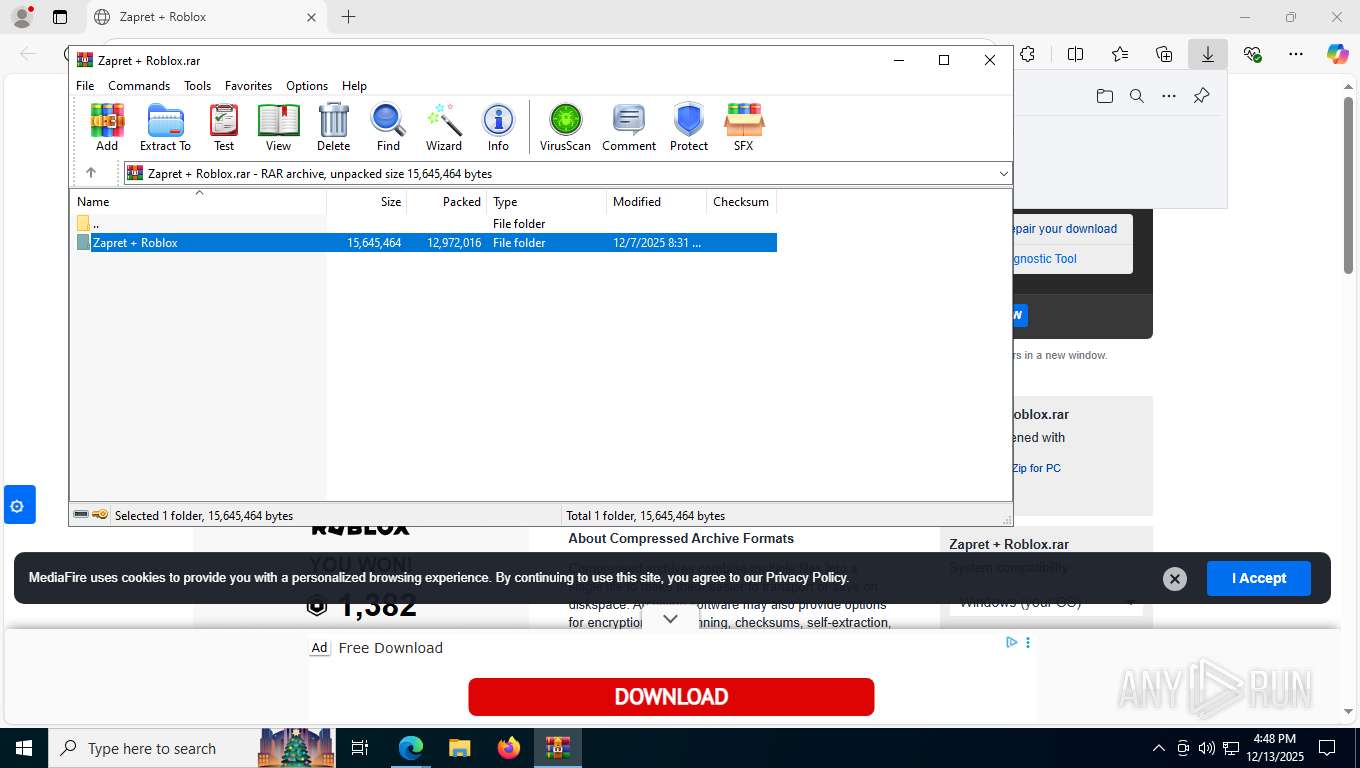Viewport: 1360px width, 768px height.
Task: Open the View toolbar icon
Action: tap(278, 127)
